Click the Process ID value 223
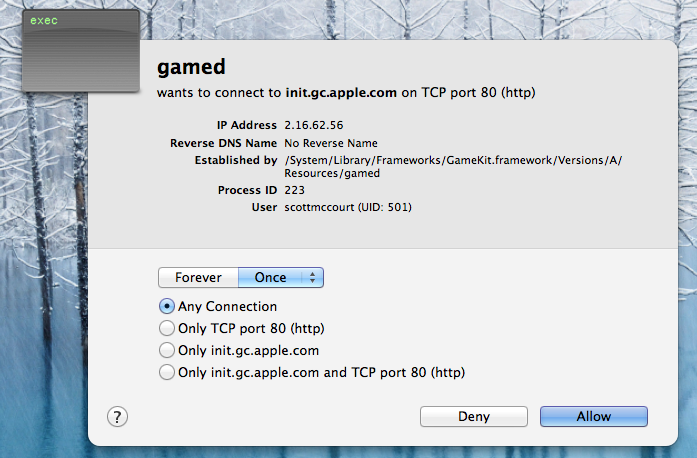The height and width of the screenshot is (458, 697). [x=295, y=190]
